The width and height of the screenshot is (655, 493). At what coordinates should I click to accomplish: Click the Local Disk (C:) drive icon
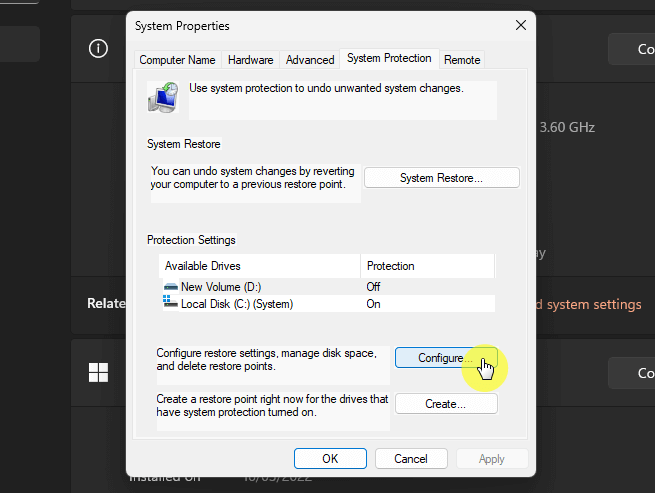click(170, 302)
